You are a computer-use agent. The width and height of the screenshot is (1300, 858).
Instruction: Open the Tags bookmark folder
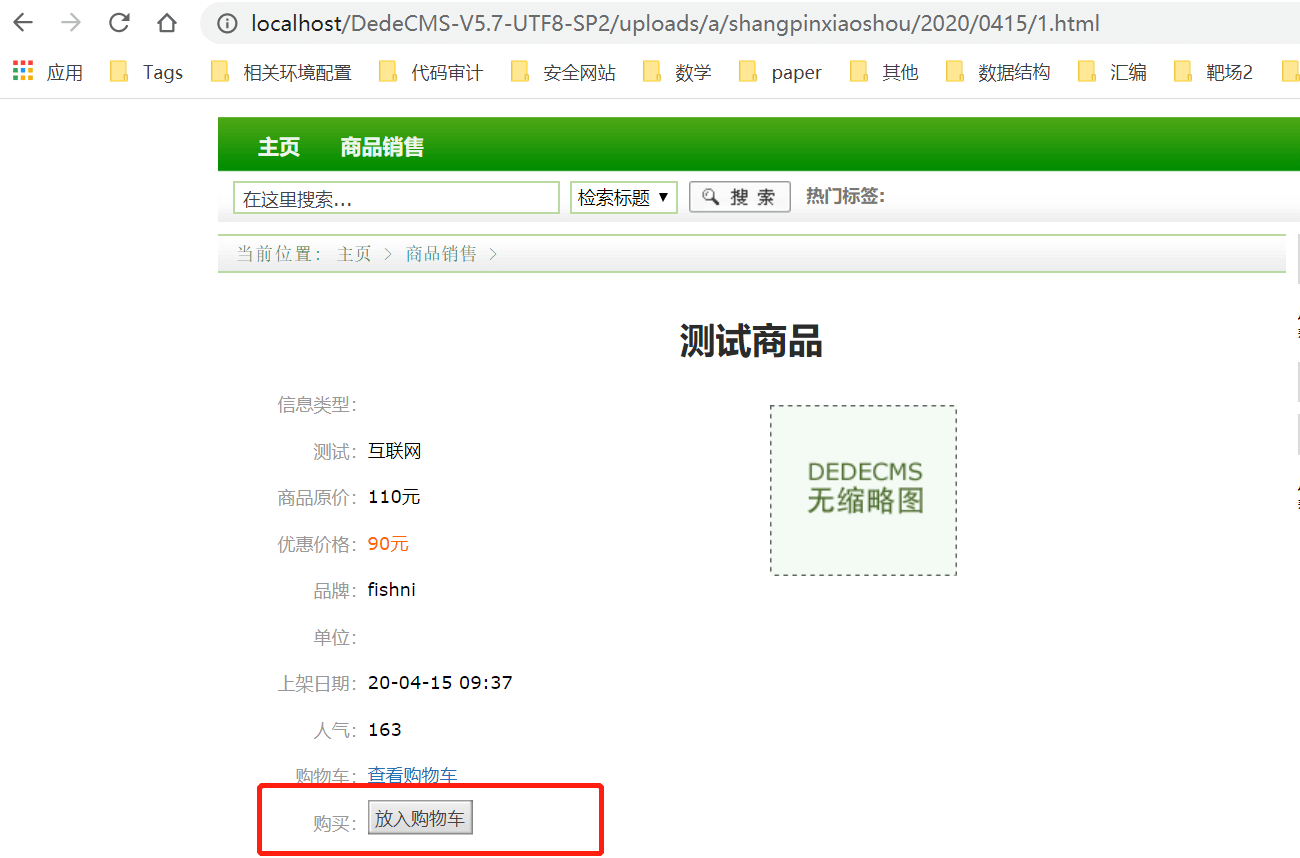coord(146,72)
